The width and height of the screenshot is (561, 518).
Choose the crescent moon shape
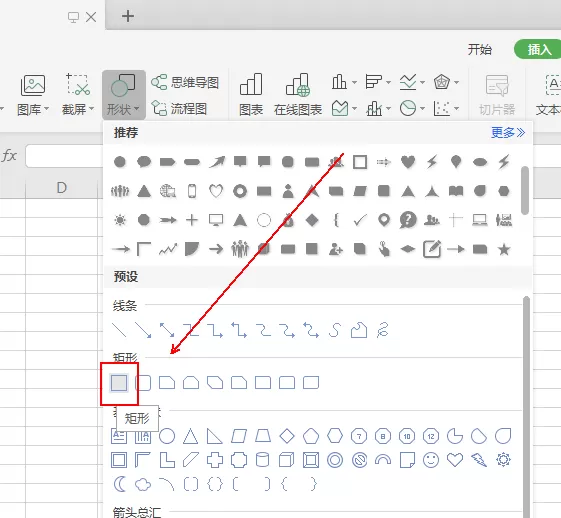[x=119, y=484]
